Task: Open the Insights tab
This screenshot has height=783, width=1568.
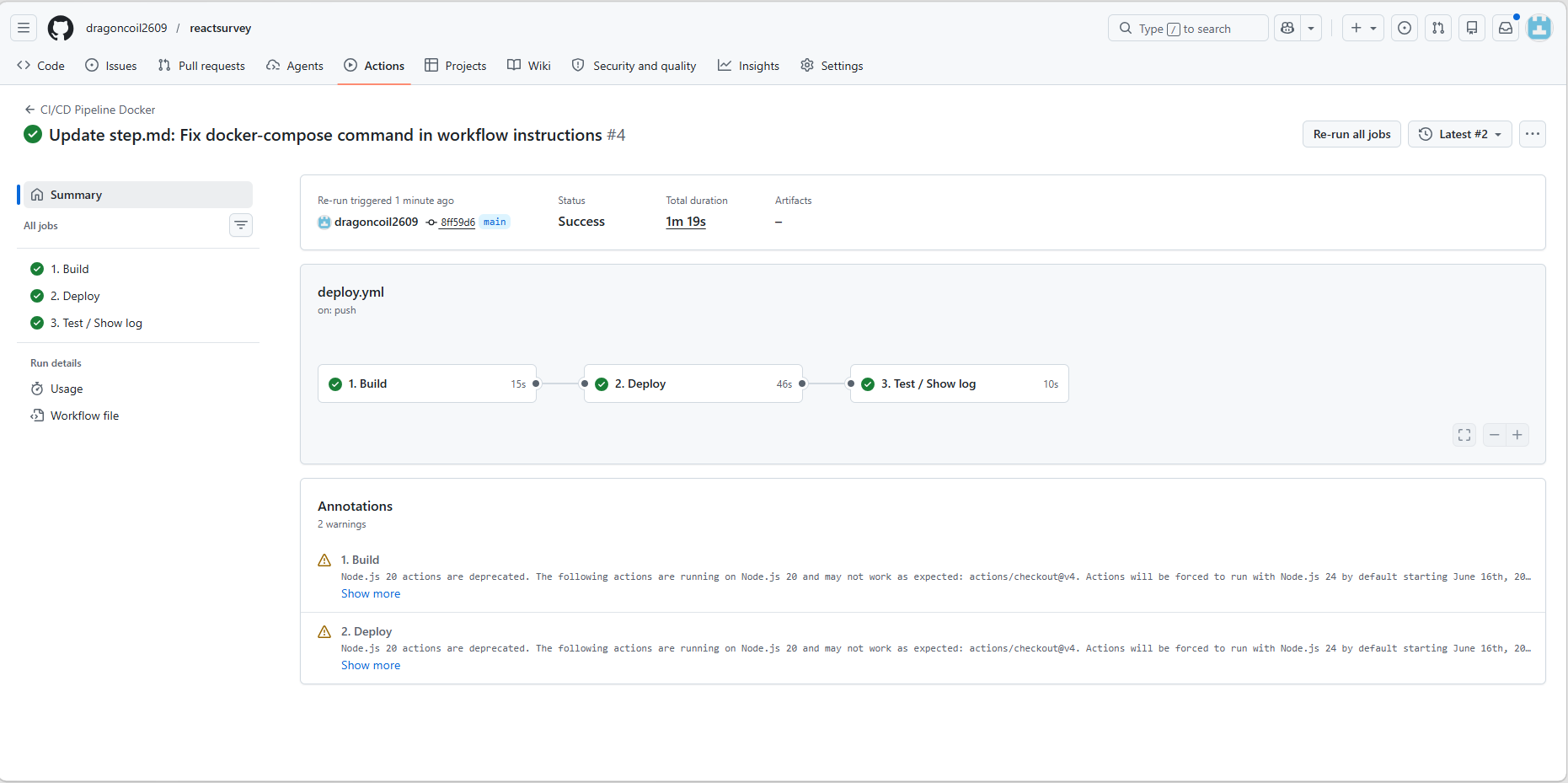Action: 749,66
